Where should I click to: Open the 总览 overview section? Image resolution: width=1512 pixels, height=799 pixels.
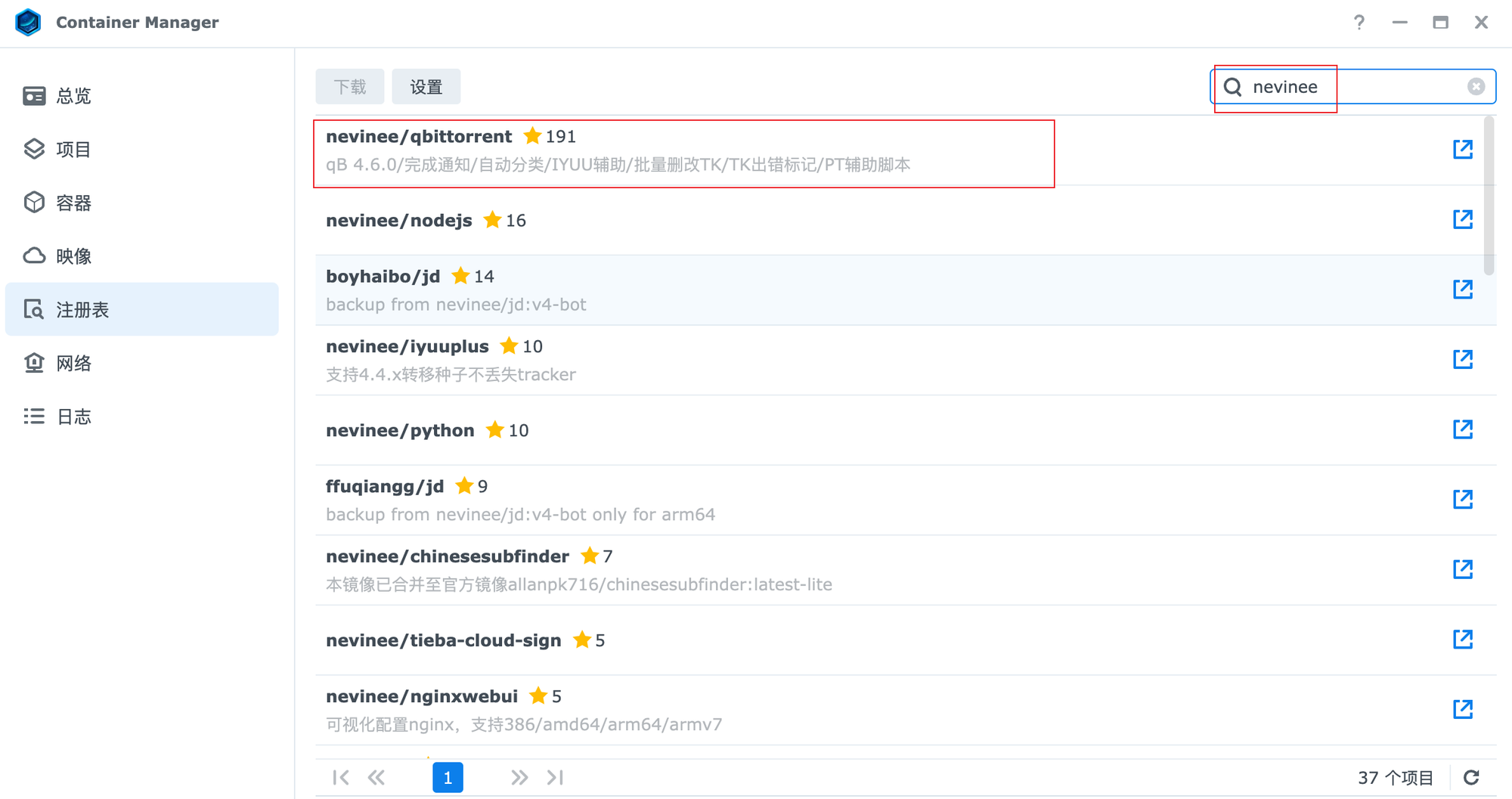[x=73, y=96]
